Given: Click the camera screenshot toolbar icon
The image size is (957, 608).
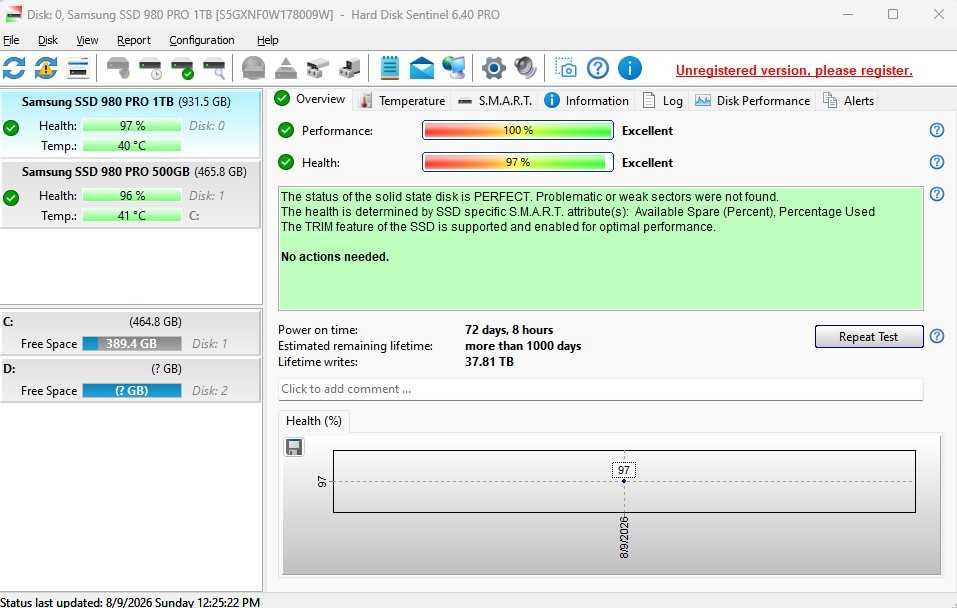Looking at the screenshot, I should click(566, 68).
